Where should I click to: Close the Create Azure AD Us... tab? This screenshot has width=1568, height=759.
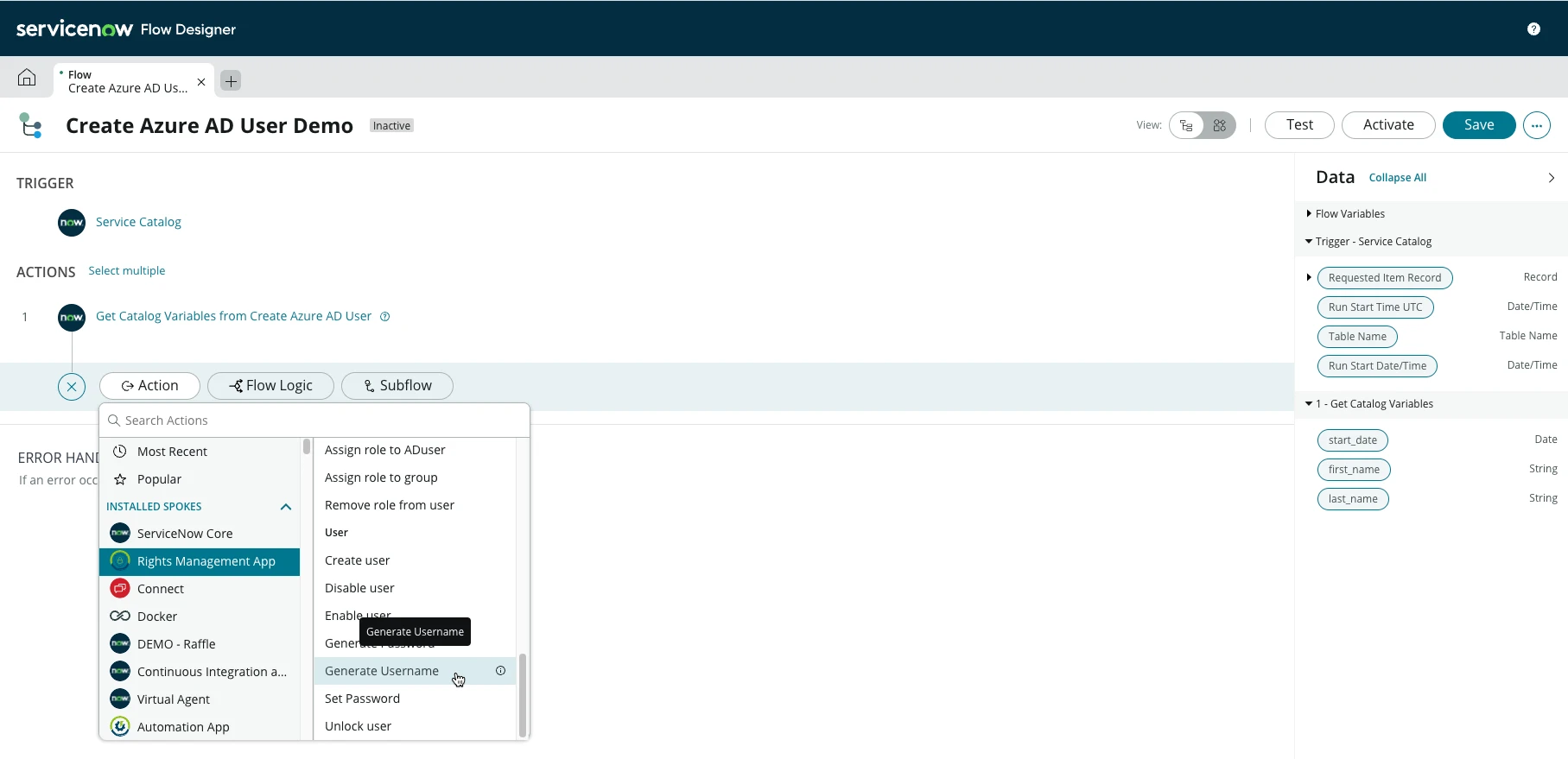pos(201,82)
